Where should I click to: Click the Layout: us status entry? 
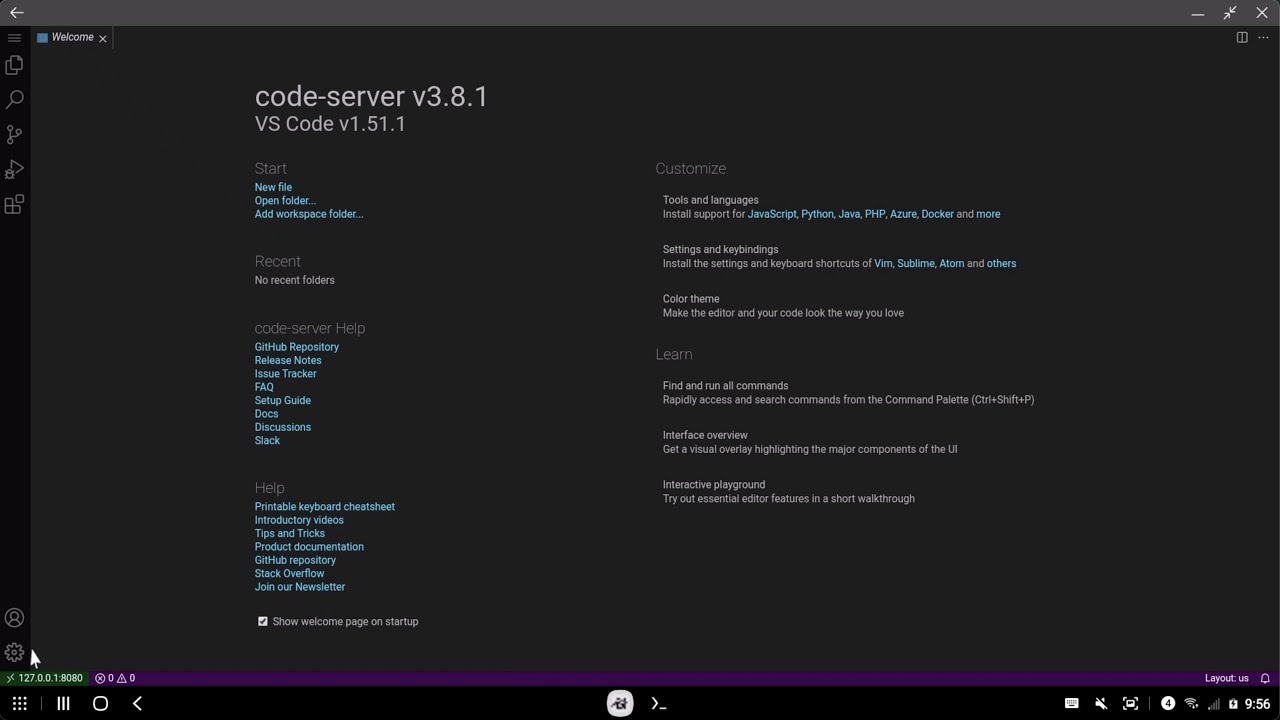pyautogui.click(x=1227, y=678)
